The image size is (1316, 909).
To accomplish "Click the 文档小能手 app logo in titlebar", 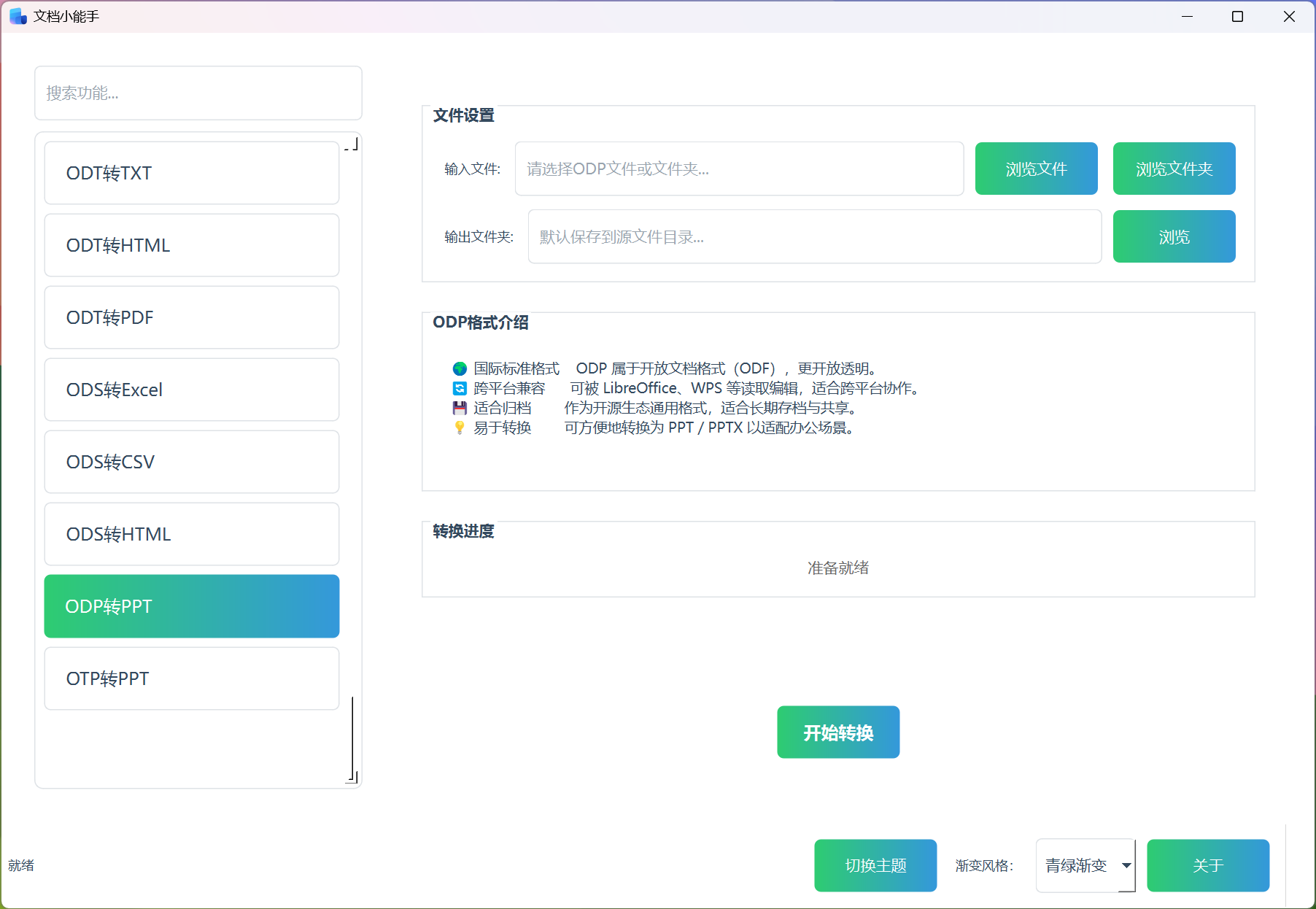I will 17,15.
